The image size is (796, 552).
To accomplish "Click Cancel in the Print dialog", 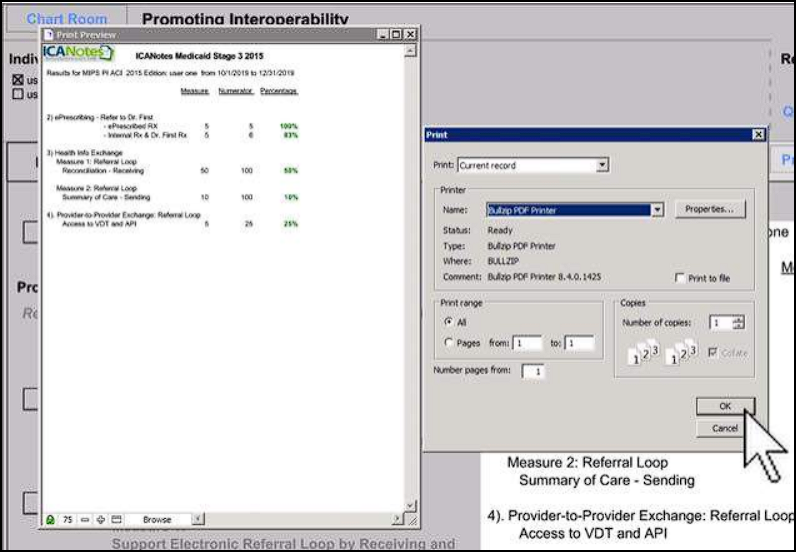I will click(725, 428).
